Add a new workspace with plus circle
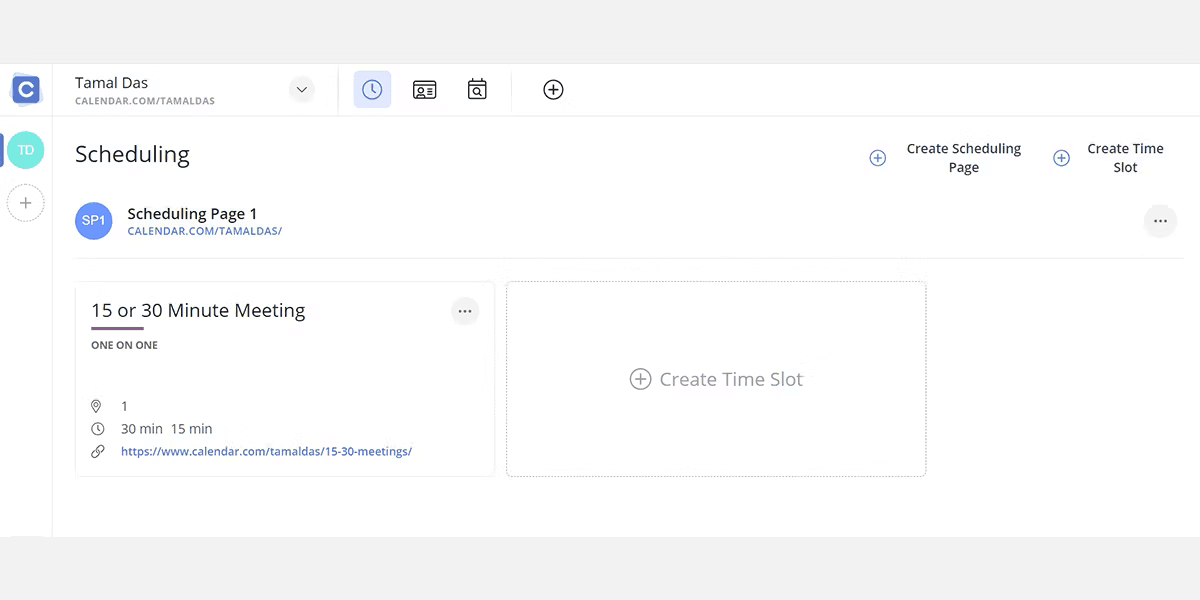The image size is (1200, 600). (26, 203)
